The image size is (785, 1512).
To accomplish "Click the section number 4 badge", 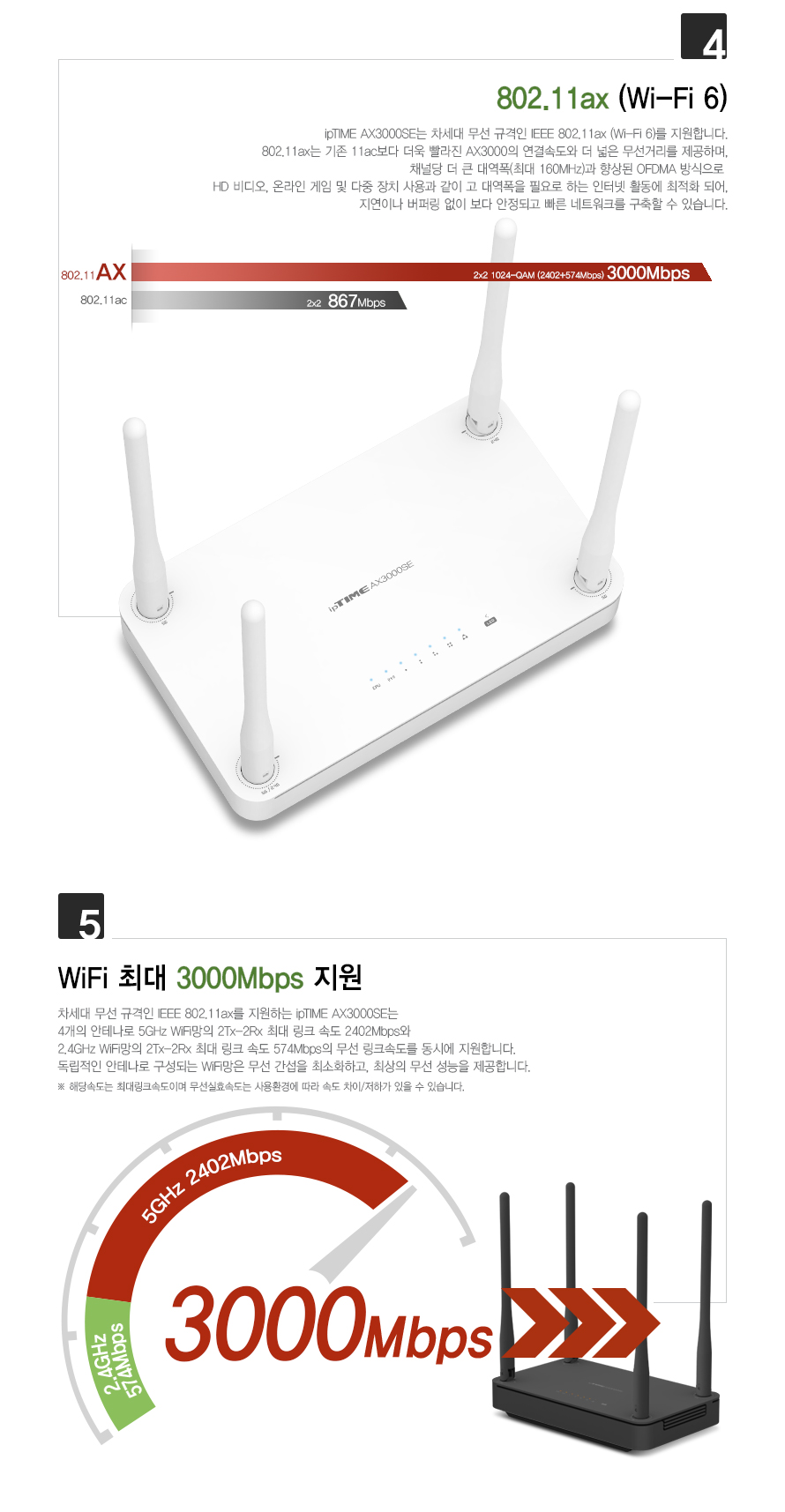I will (x=703, y=36).
